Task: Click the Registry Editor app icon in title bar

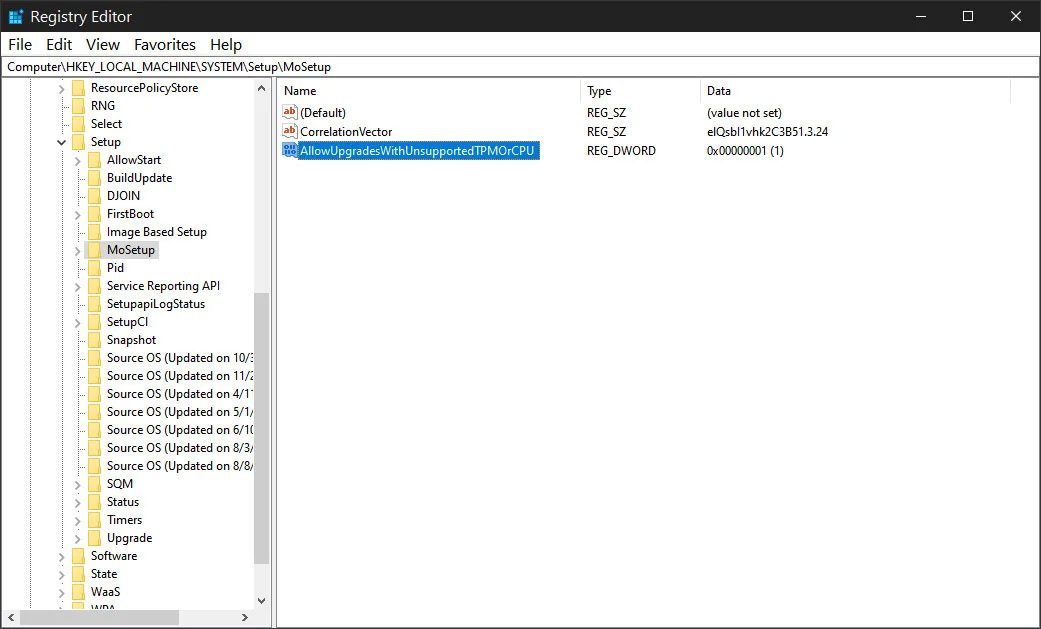Action: click(x=16, y=16)
